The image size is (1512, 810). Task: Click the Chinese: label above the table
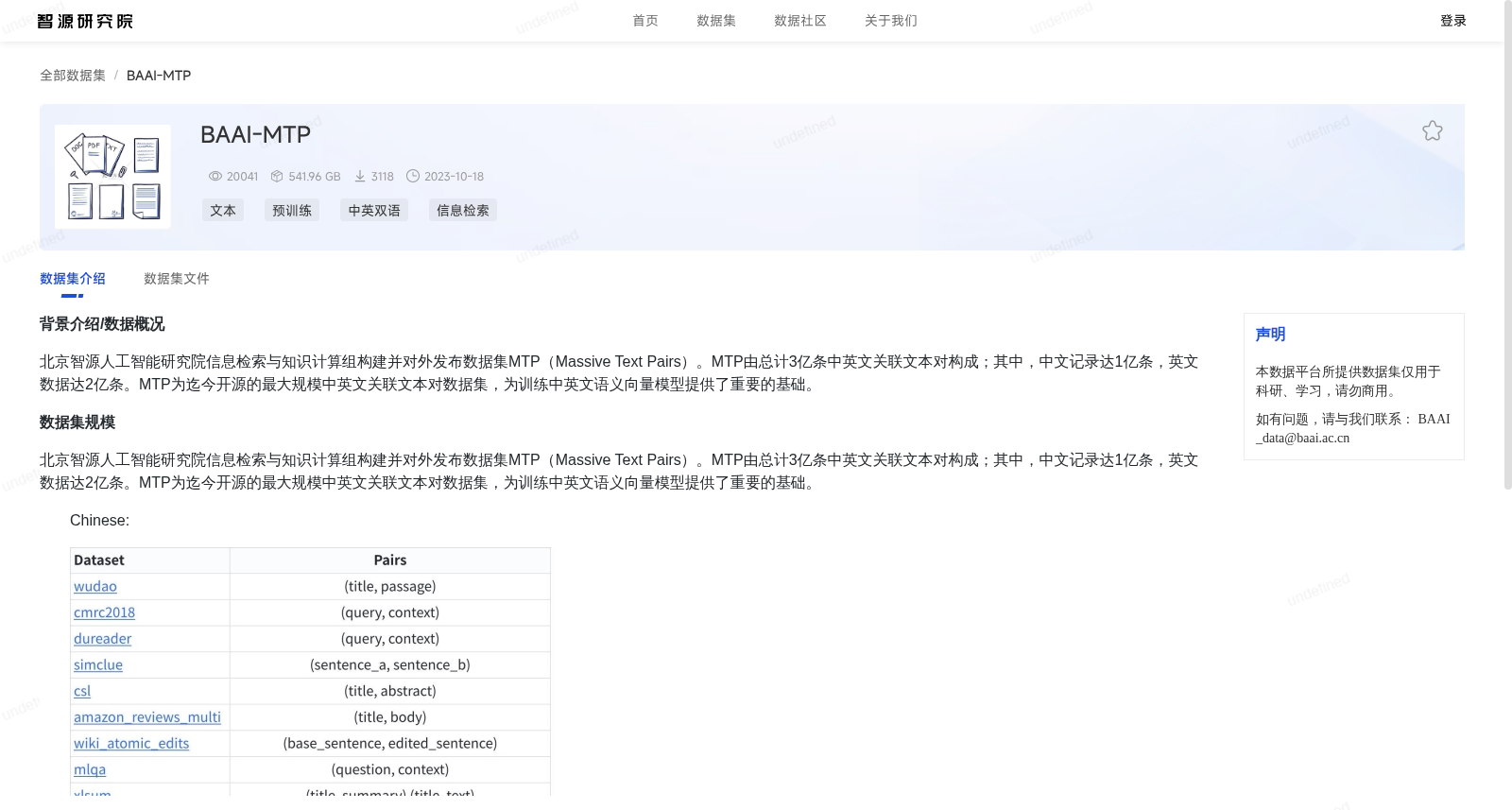coord(99,521)
